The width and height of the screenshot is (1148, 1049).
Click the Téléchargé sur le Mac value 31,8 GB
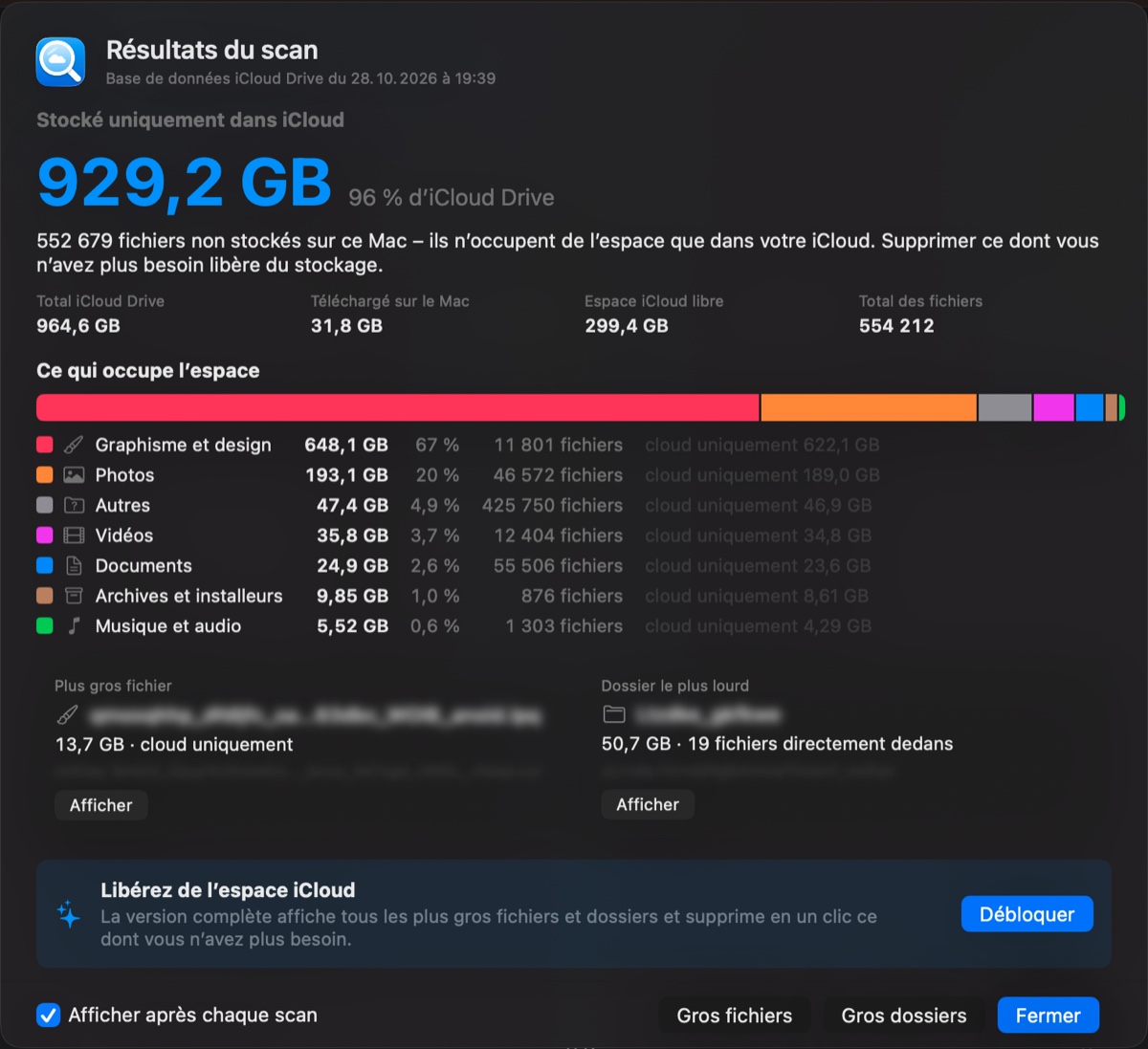tap(346, 326)
